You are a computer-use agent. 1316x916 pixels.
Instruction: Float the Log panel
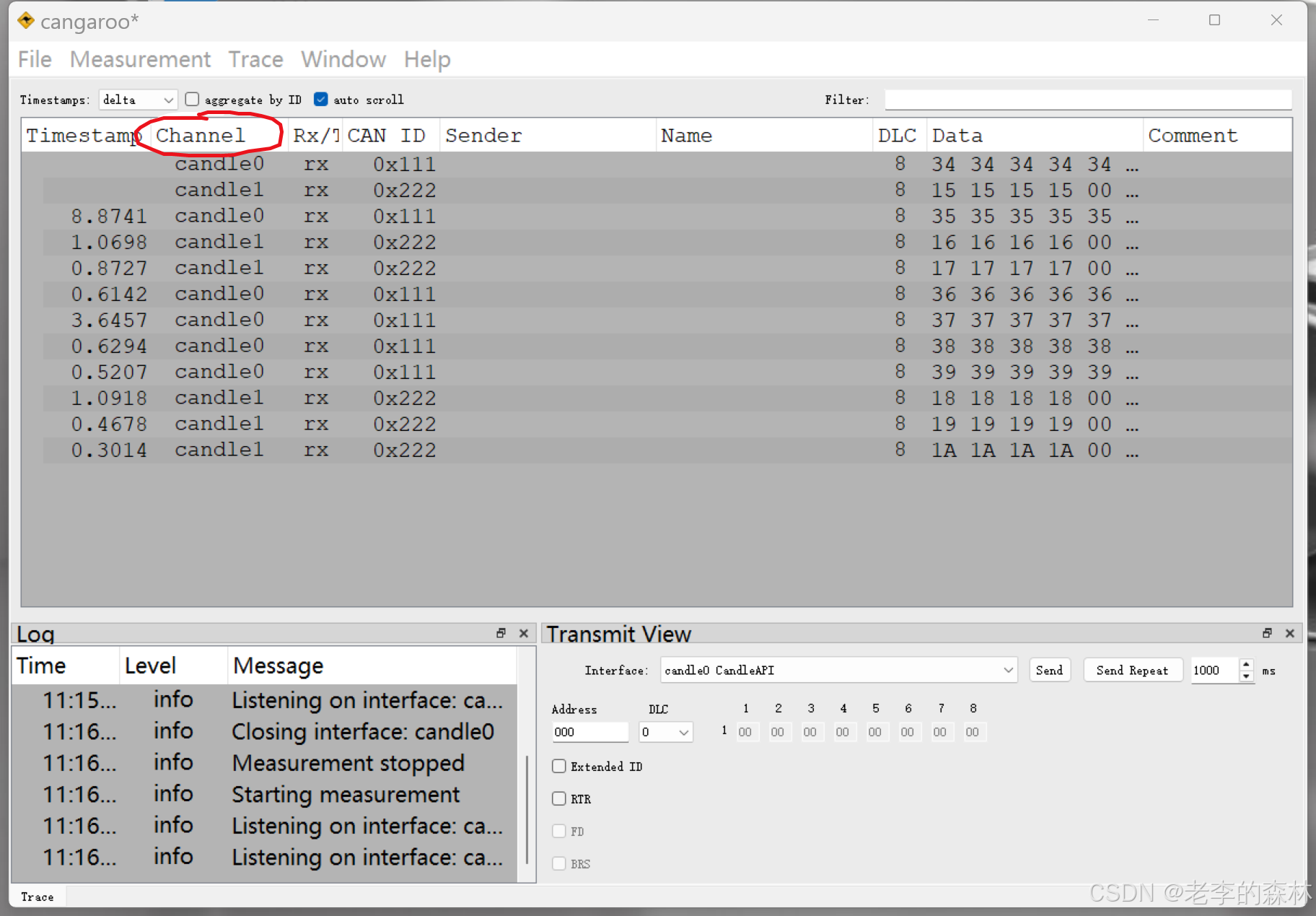[501, 633]
